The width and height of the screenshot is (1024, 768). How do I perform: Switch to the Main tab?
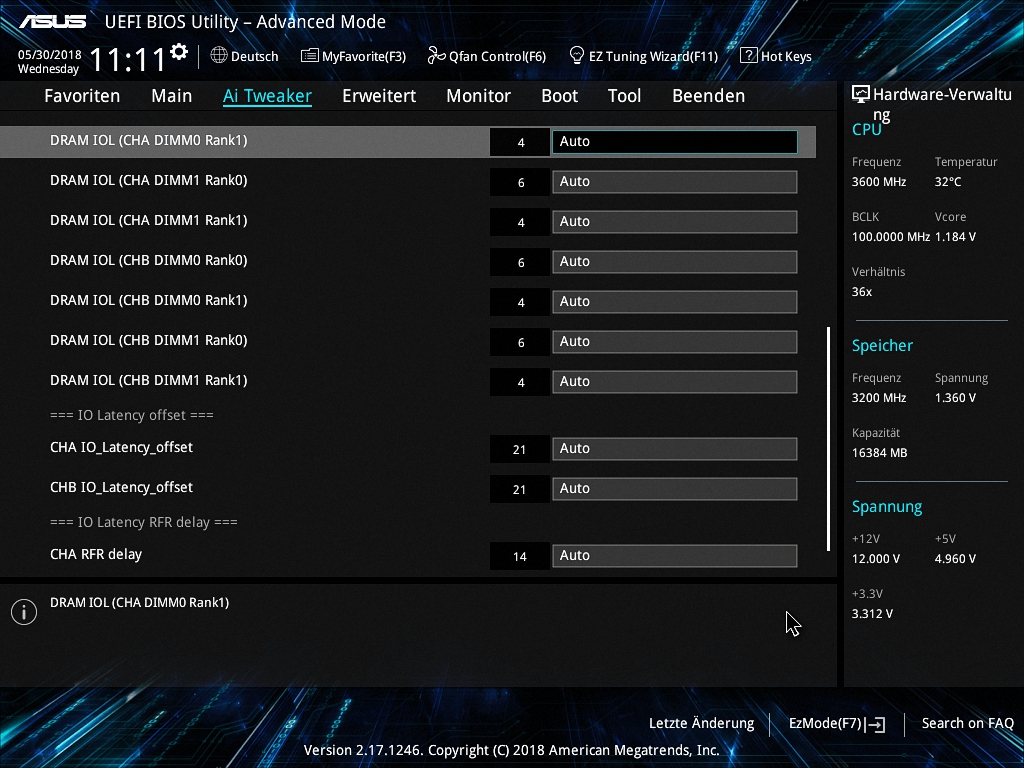[172, 96]
